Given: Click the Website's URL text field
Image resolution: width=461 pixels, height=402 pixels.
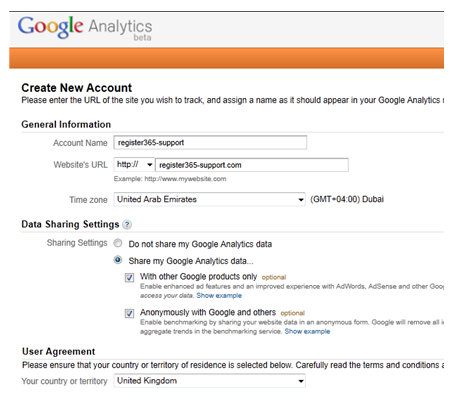Looking at the screenshot, I should [252, 165].
